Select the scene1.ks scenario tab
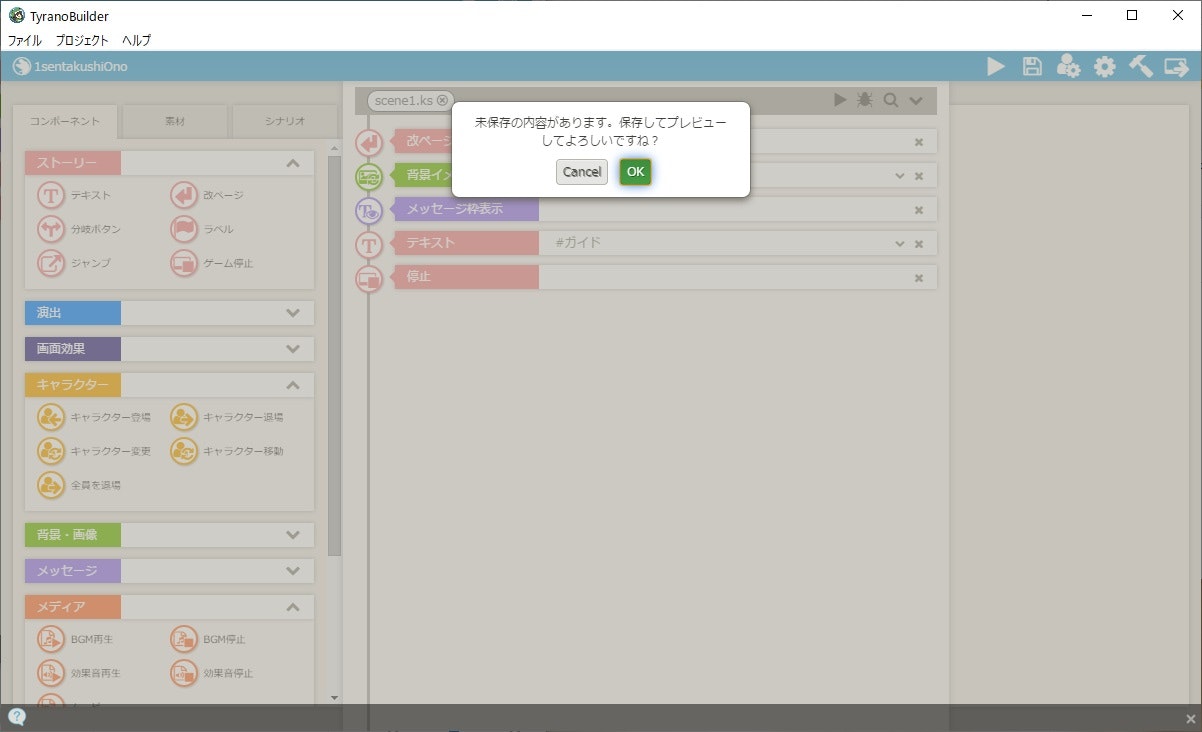1202x732 pixels. point(410,100)
